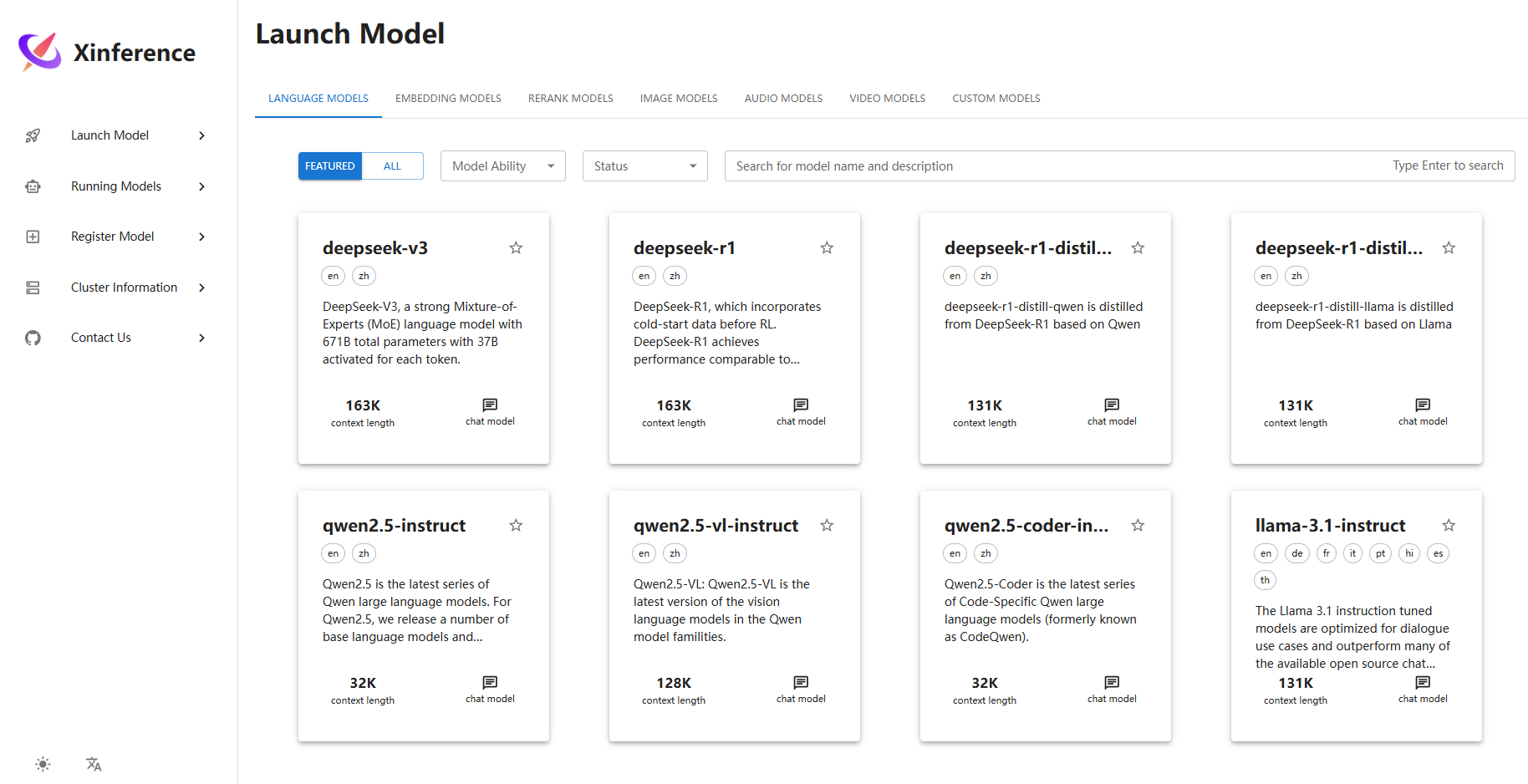Click the robot icon beside Running Models
This screenshot has width=1528, height=784.
tap(33, 186)
